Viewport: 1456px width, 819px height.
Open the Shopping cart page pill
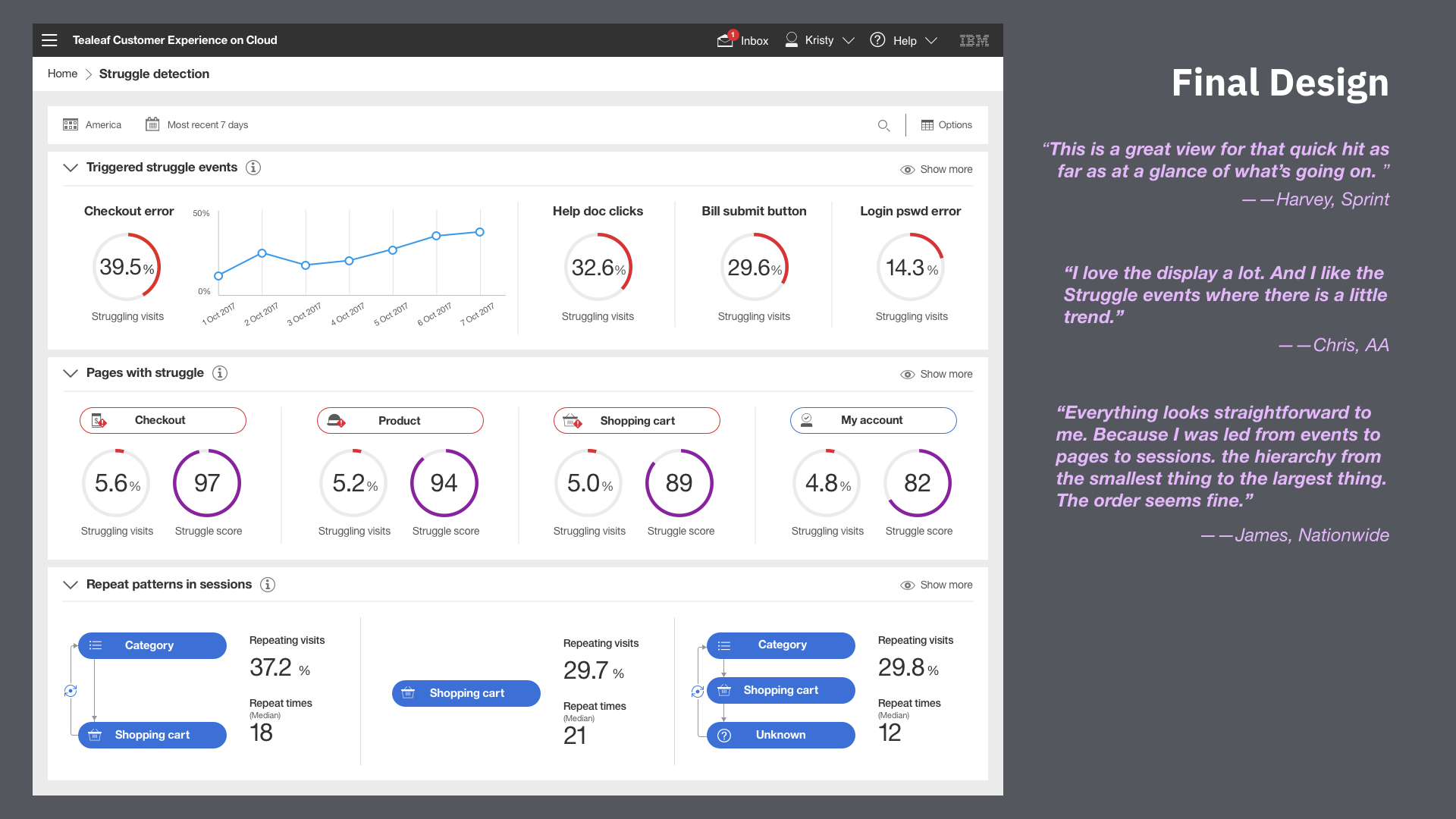637,421
